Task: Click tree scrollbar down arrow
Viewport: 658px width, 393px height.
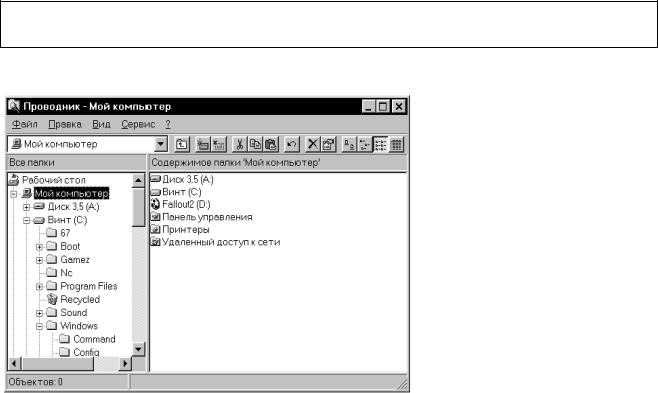Action: pos(138,349)
